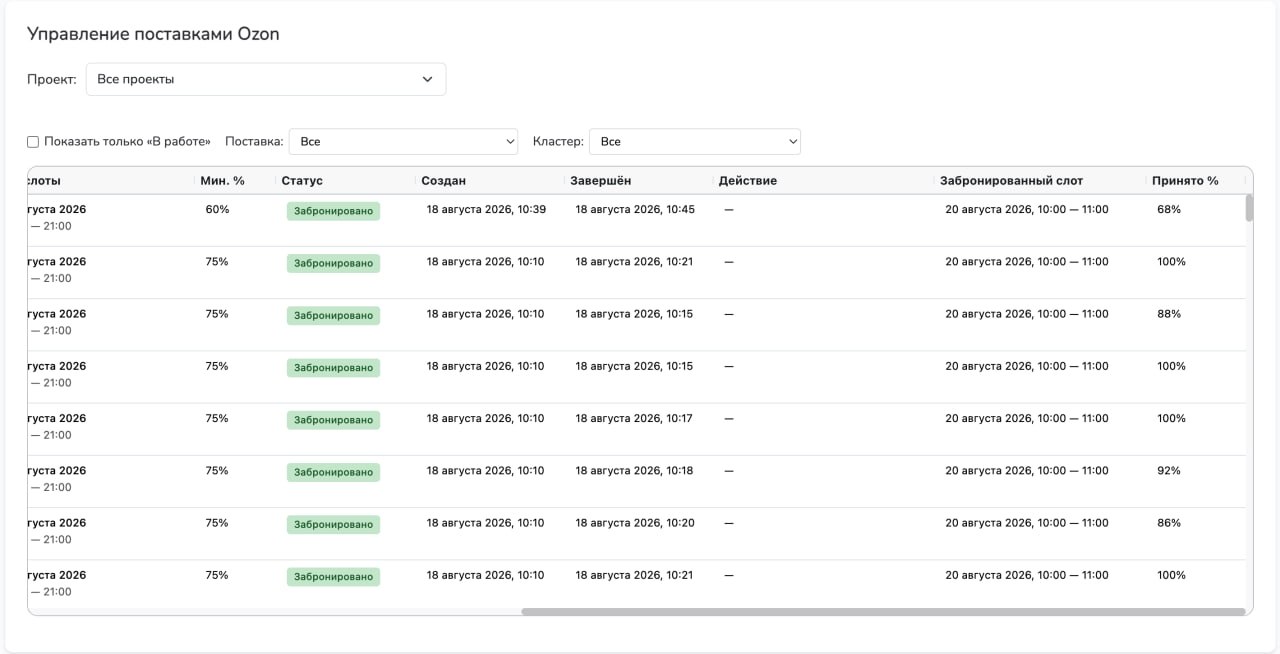The image size is (1280, 654).
Task: Click the action dash in the 60% row
Action: pos(729,209)
